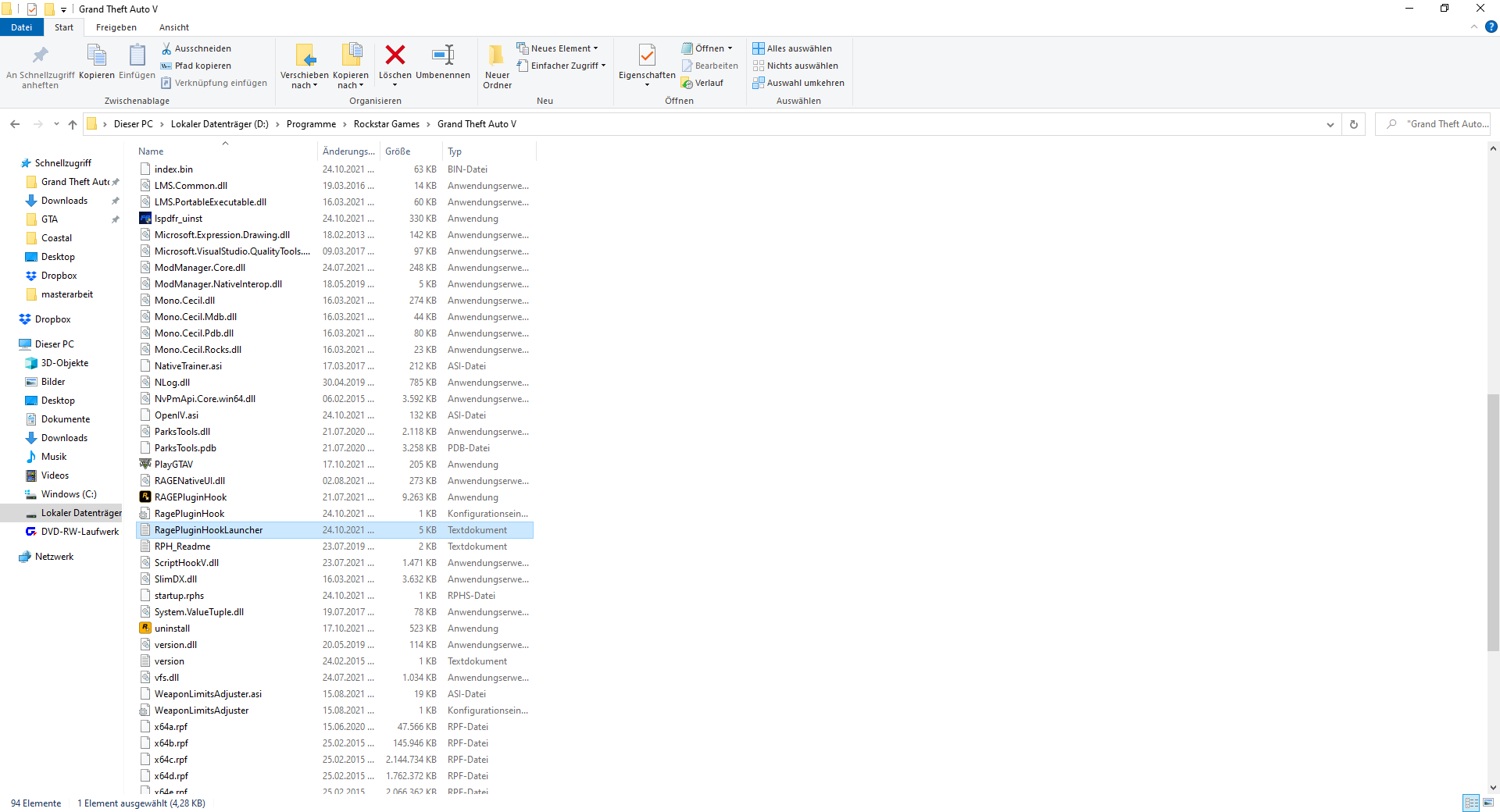Click Ausschneiden scissors button
Image resolution: width=1500 pixels, height=812 pixels.
pos(196,48)
